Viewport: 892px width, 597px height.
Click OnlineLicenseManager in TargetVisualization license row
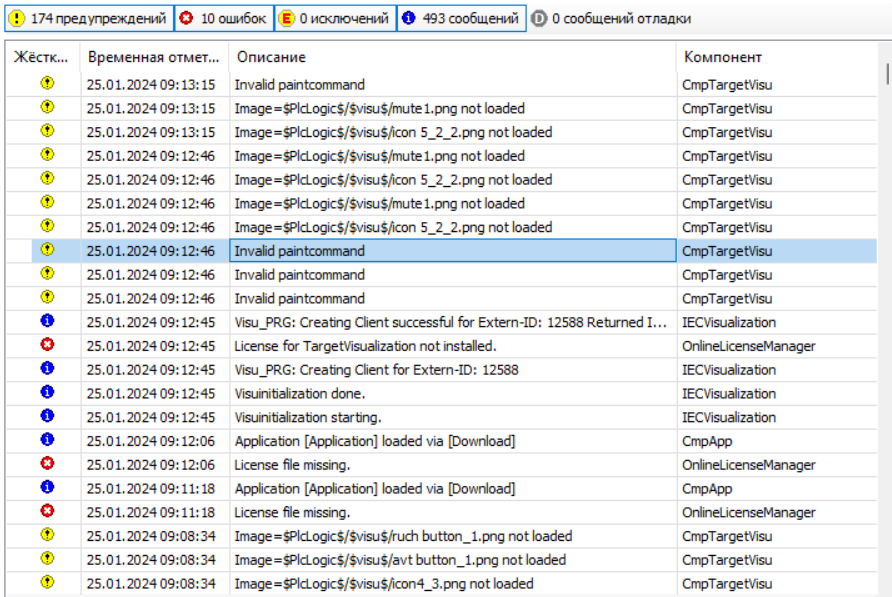click(x=749, y=346)
